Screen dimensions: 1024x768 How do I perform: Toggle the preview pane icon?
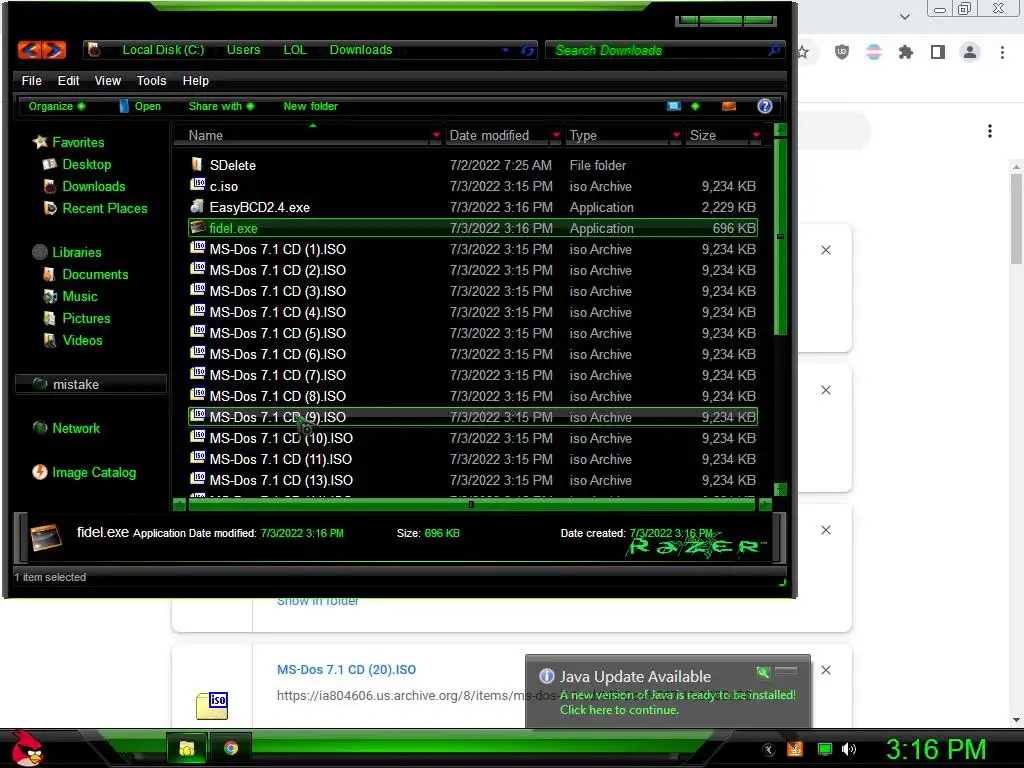click(x=729, y=106)
